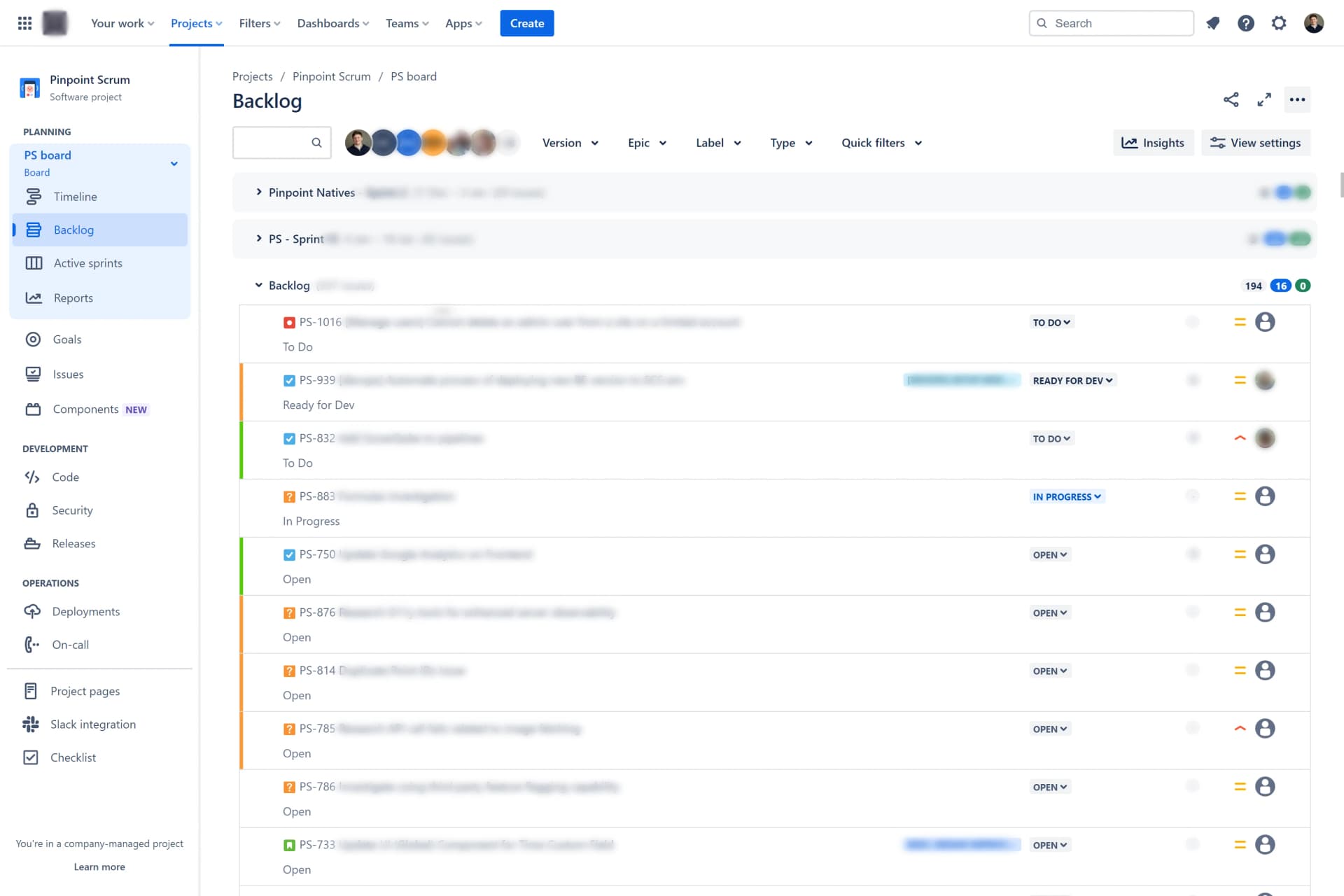
Task: Open the more actions ellipsis menu
Action: pyautogui.click(x=1297, y=99)
